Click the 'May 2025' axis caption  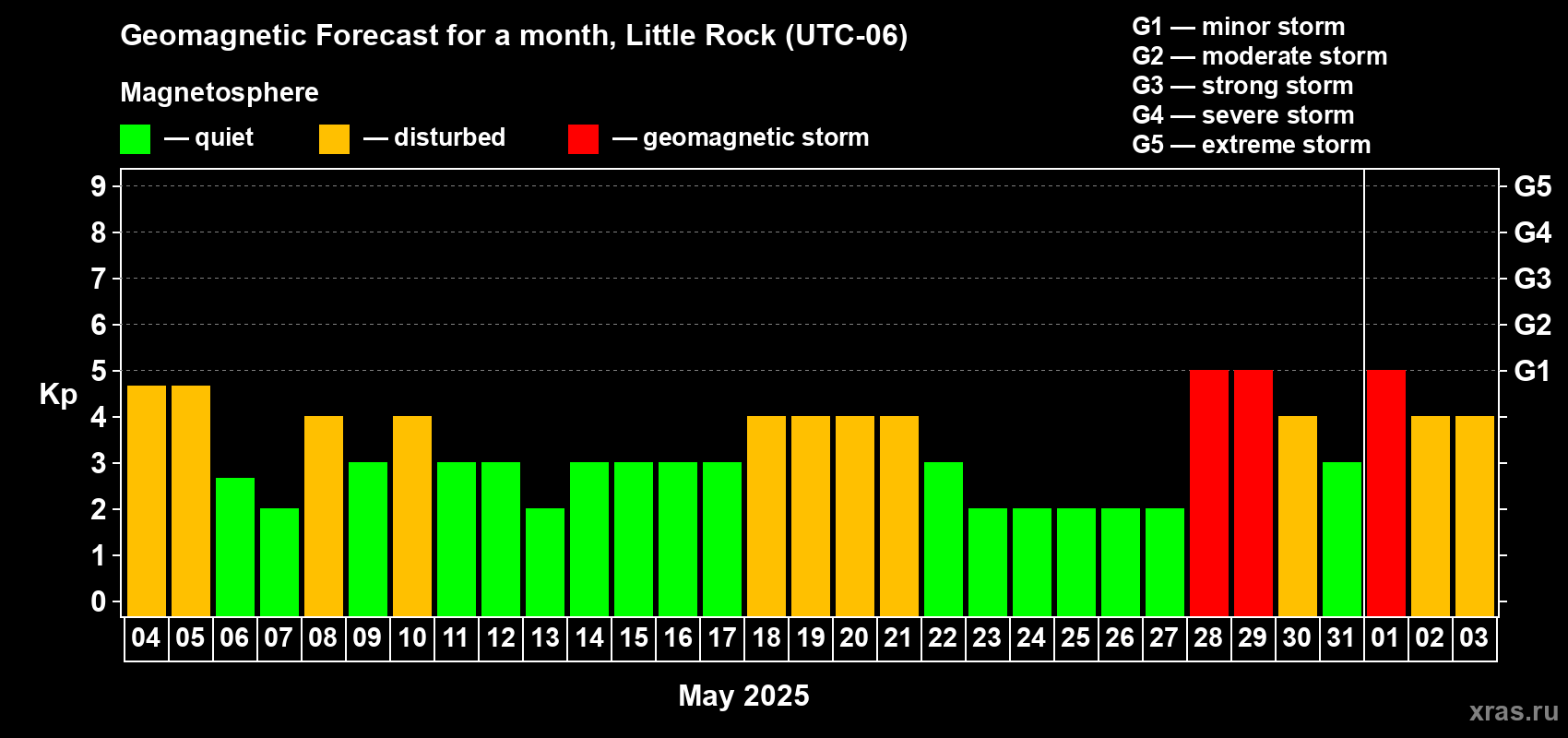coord(743,696)
